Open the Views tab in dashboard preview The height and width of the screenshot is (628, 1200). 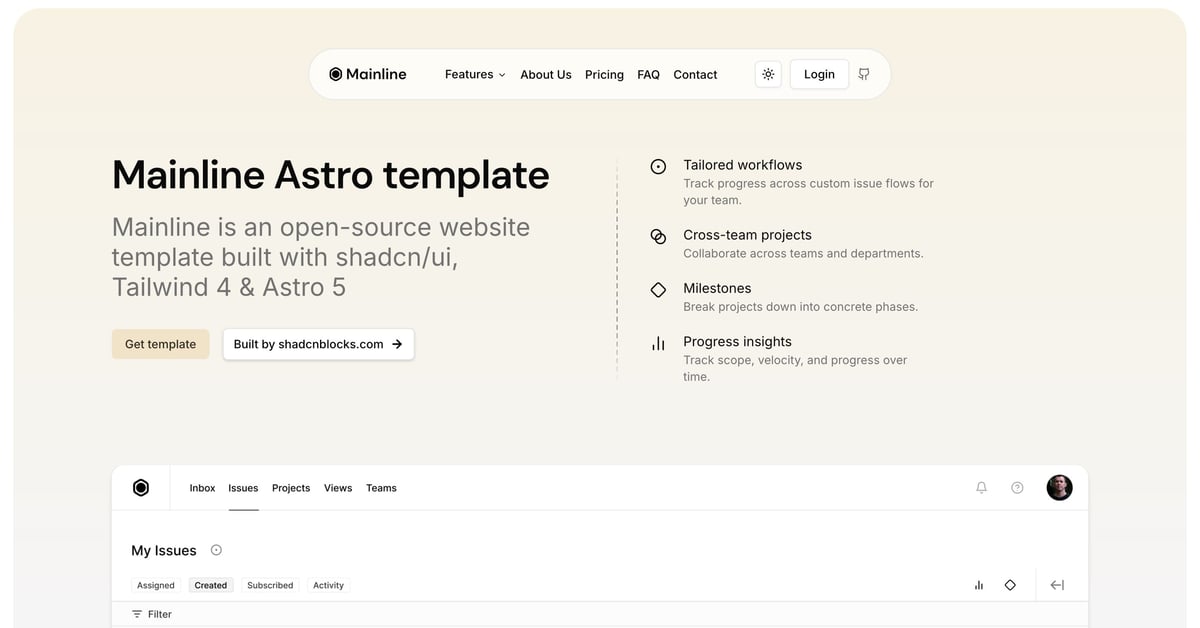click(x=338, y=488)
